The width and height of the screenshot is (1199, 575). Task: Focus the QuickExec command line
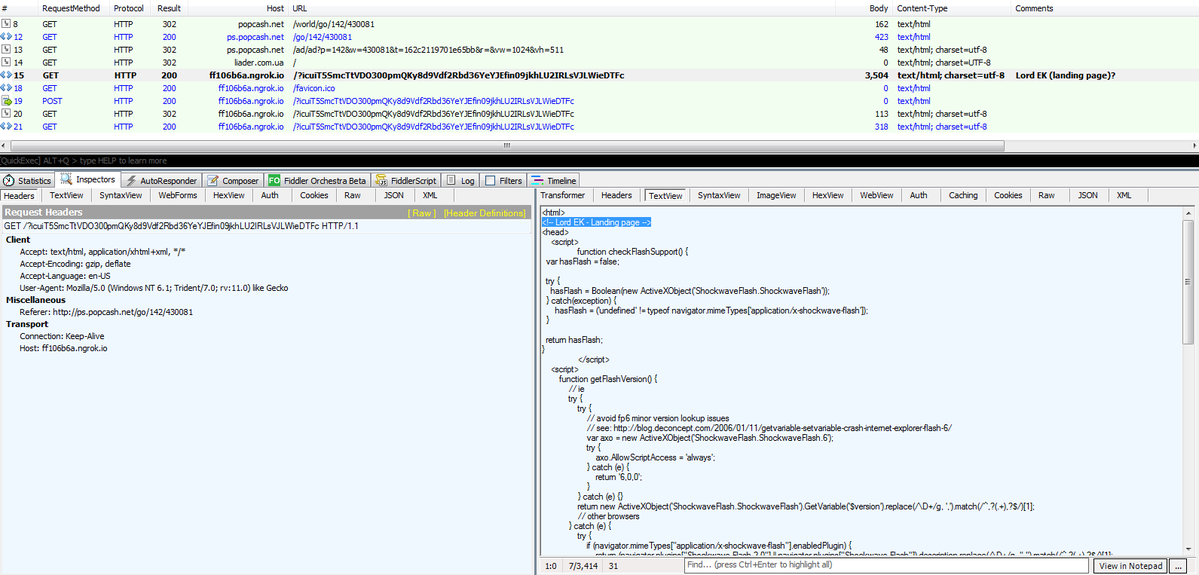[600, 161]
